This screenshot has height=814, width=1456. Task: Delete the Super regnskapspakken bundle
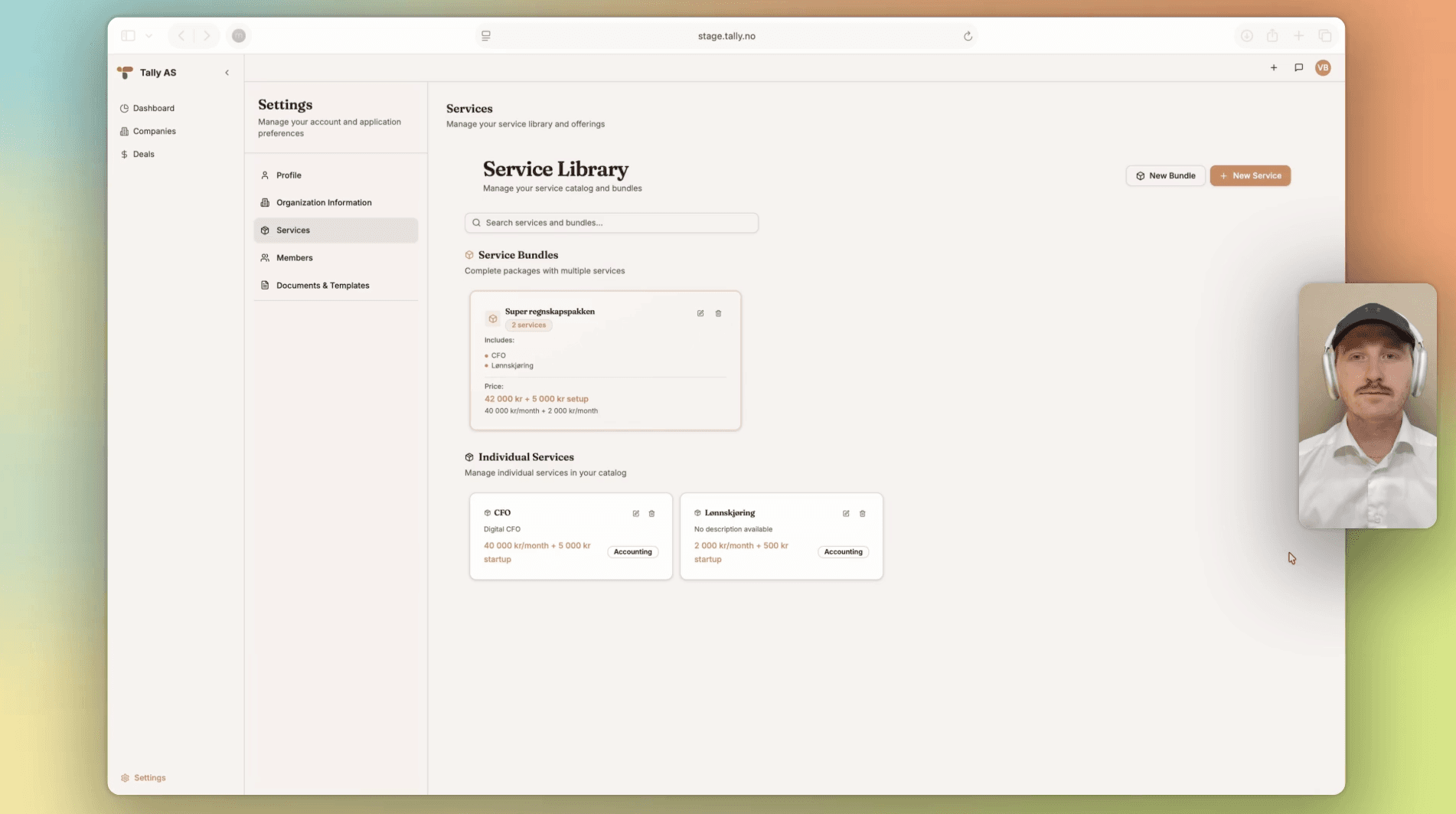(x=718, y=313)
